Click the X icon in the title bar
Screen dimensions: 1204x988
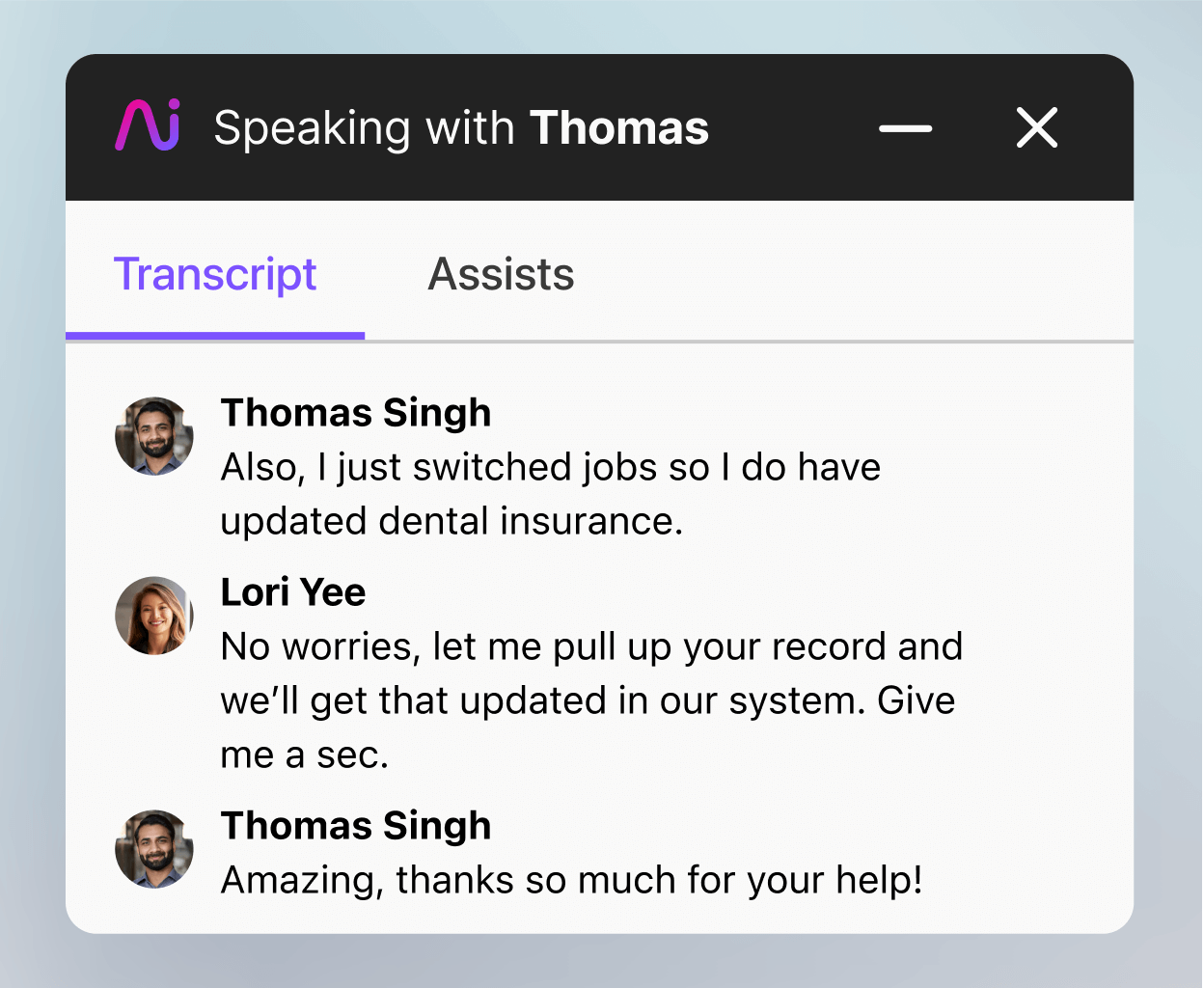[x=1036, y=126]
